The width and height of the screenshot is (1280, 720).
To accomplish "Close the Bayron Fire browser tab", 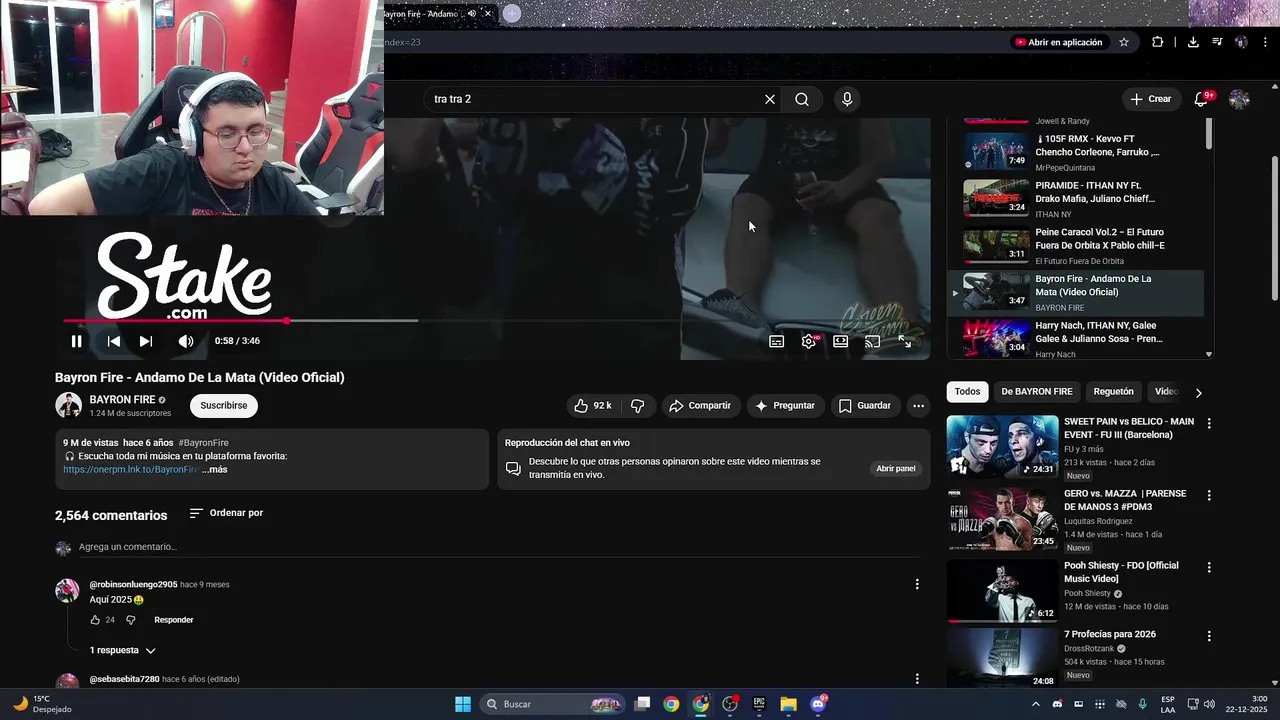I will click(x=488, y=14).
